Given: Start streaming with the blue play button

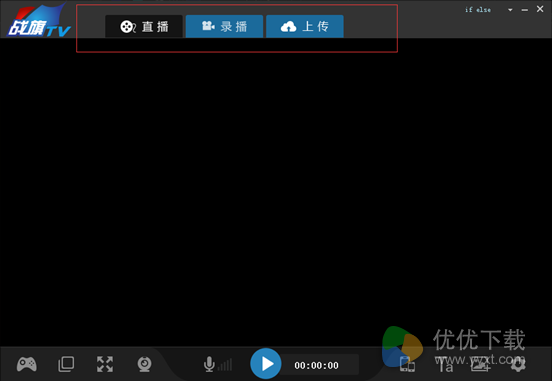Looking at the screenshot, I should pyautogui.click(x=266, y=364).
